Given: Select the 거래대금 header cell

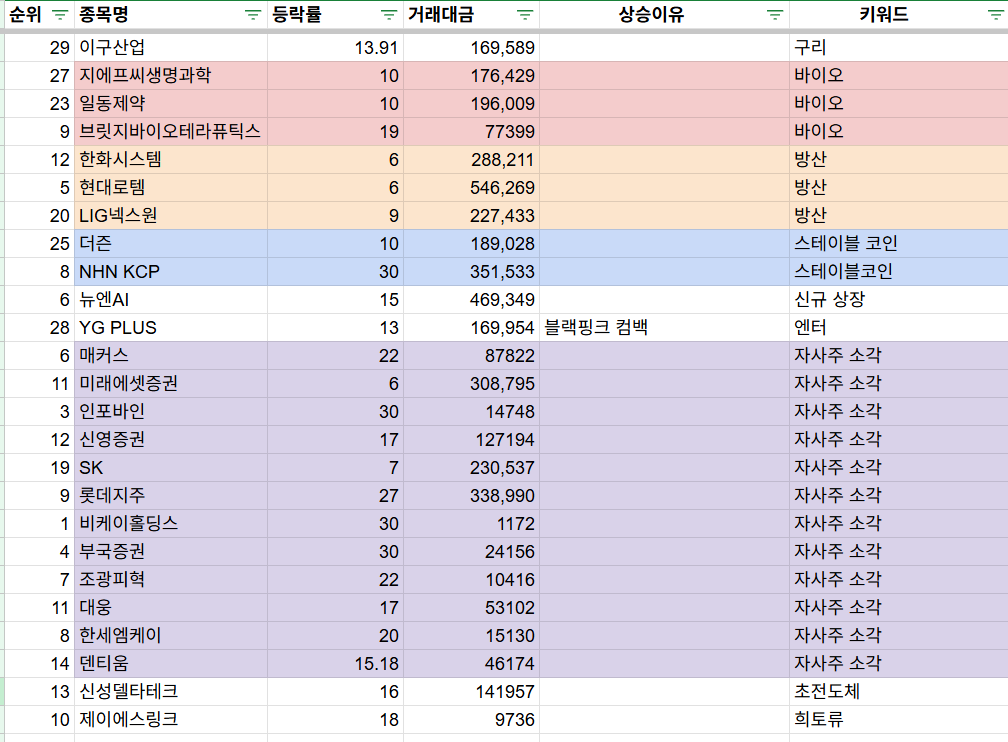Looking at the screenshot, I should [x=471, y=15].
